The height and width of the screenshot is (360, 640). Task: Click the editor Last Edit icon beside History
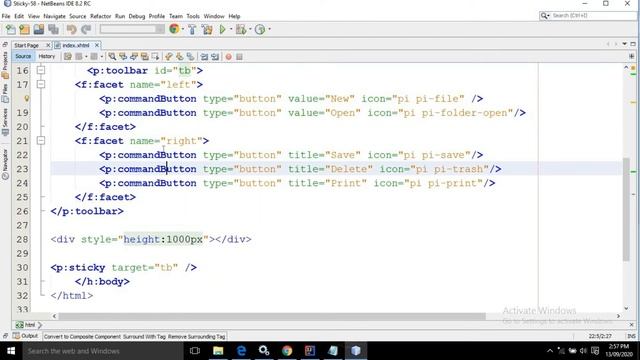(68, 57)
